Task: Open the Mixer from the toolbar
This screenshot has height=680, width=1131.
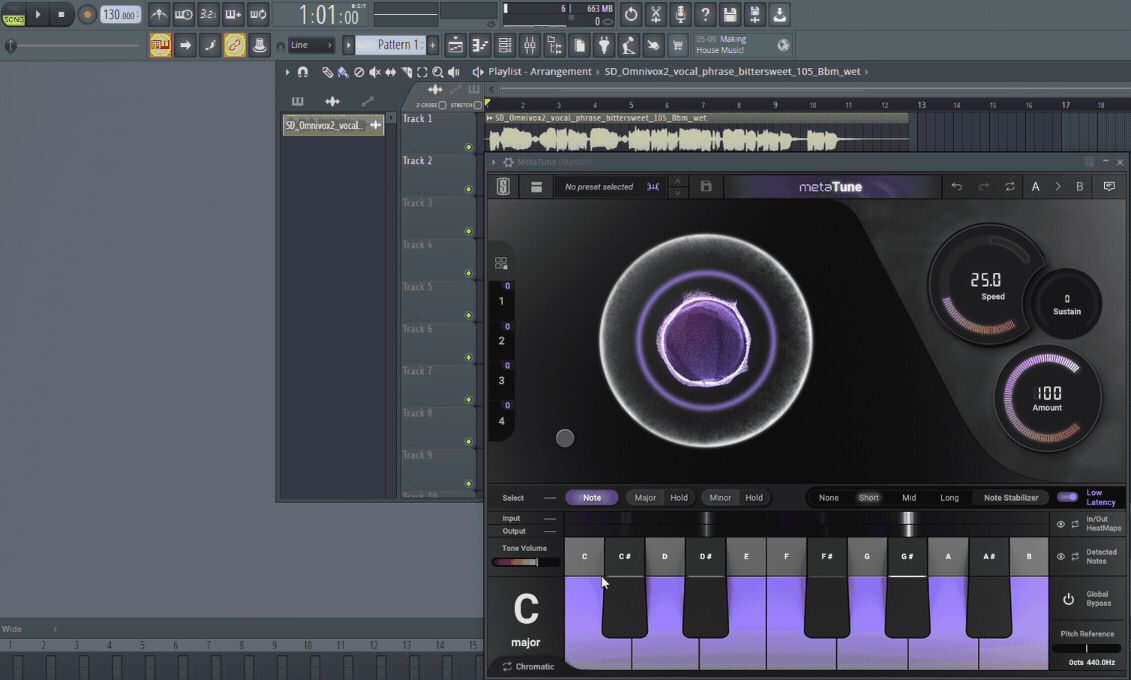Action: 529,45
